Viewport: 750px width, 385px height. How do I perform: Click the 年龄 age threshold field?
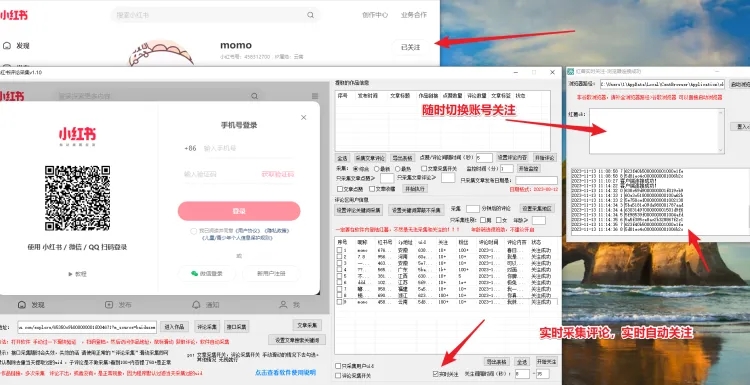click(539, 220)
